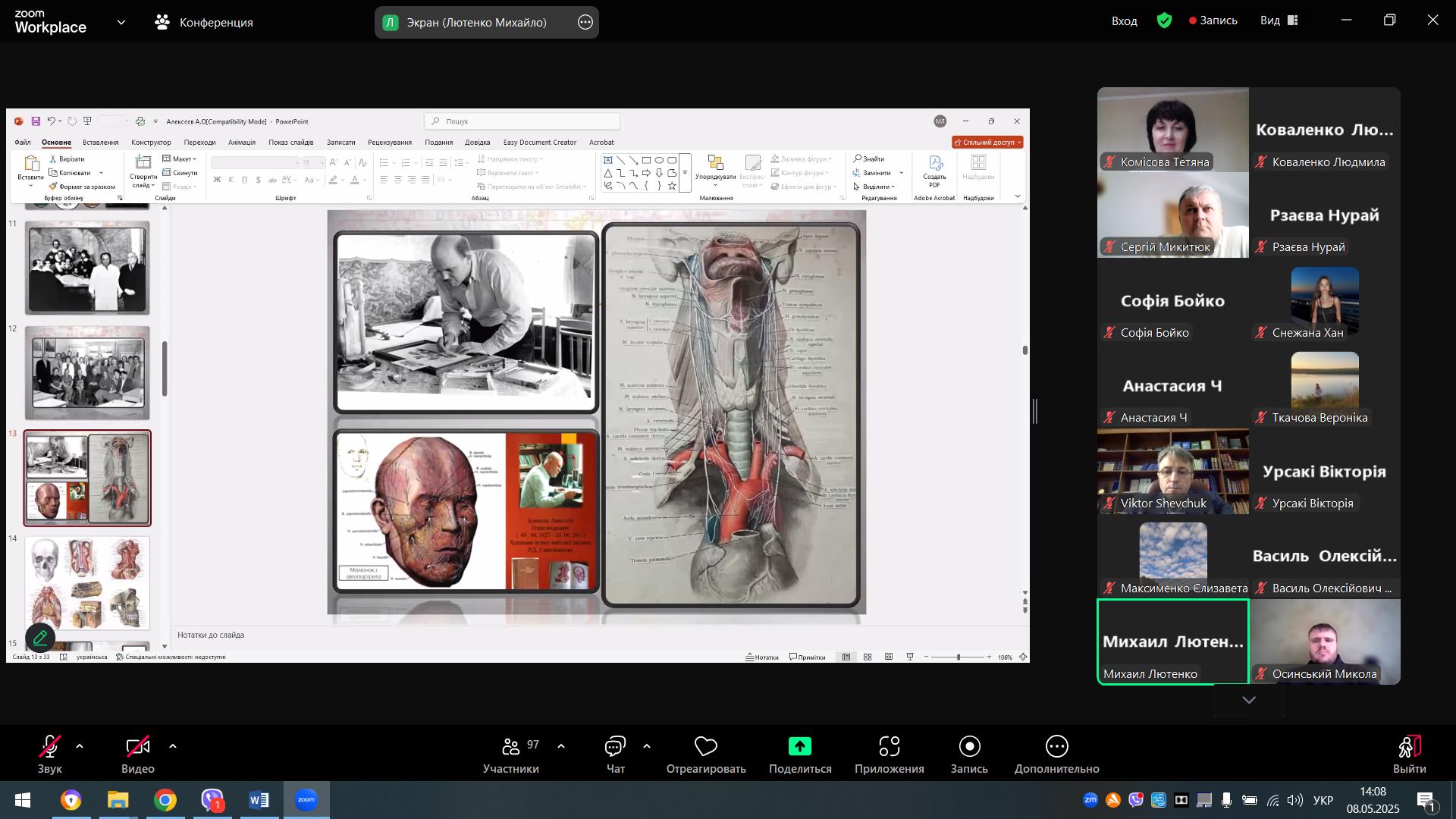Screen dimensions: 1456x819
Task: Click the PowerPoint Пошук search field
Action: pyautogui.click(x=522, y=121)
